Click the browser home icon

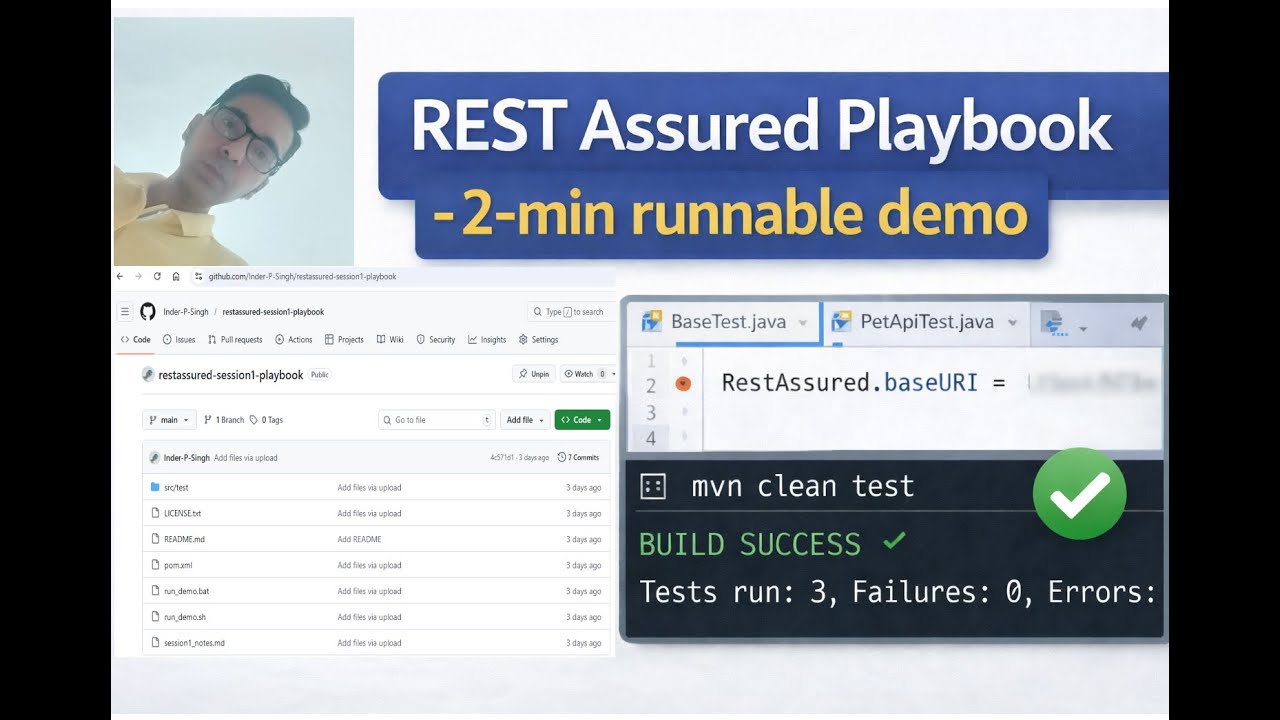pyautogui.click(x=176, y=276)
